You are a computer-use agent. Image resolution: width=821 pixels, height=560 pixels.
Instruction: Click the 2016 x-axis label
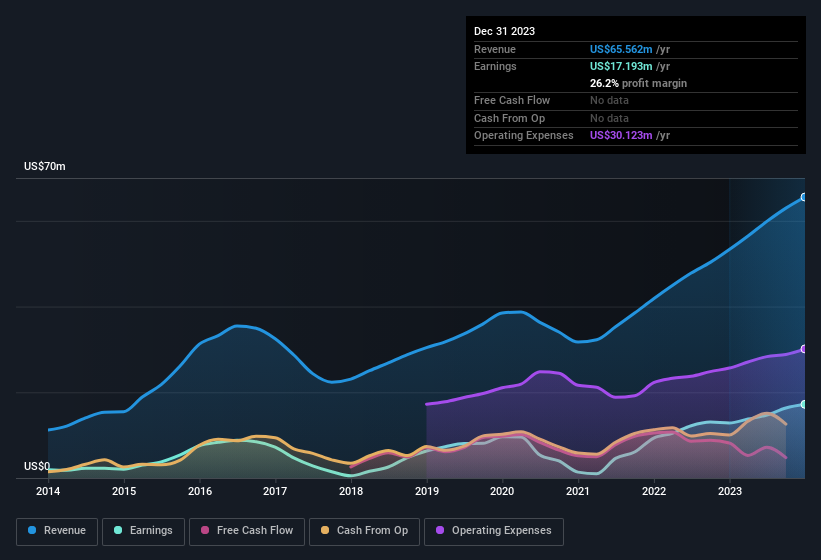click(200, 491)
